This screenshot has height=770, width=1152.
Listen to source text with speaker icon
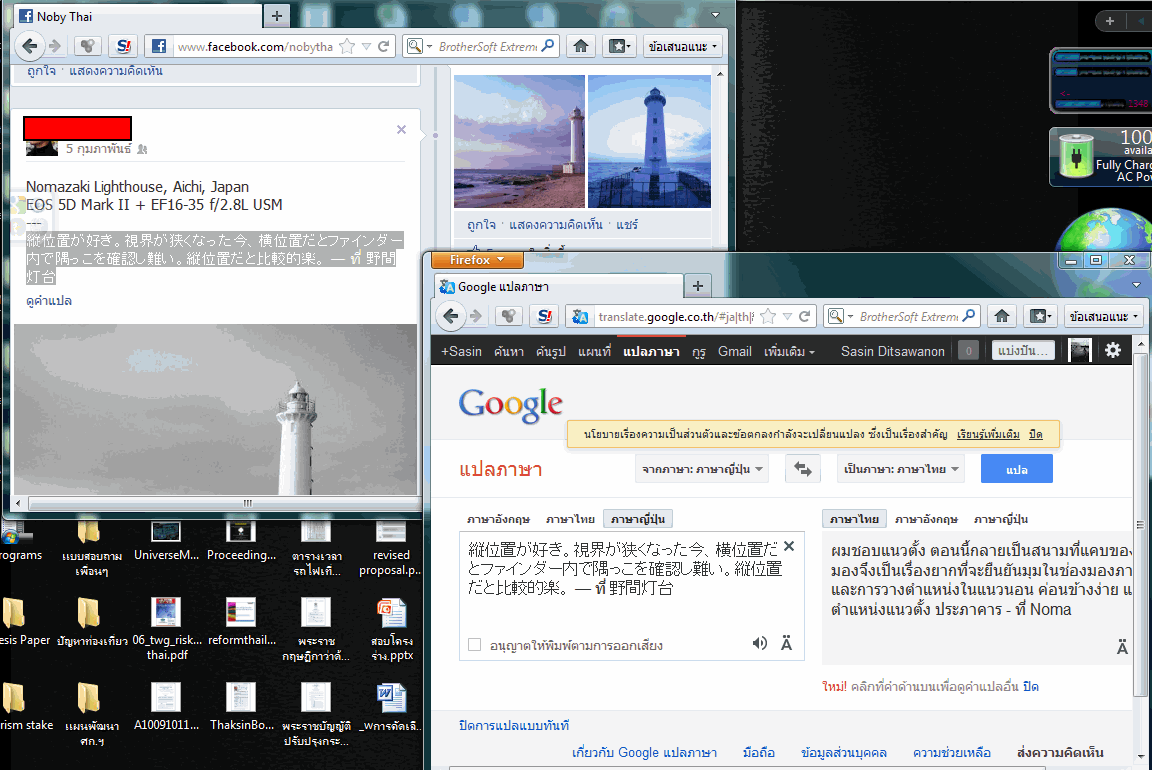click(760, 644)
